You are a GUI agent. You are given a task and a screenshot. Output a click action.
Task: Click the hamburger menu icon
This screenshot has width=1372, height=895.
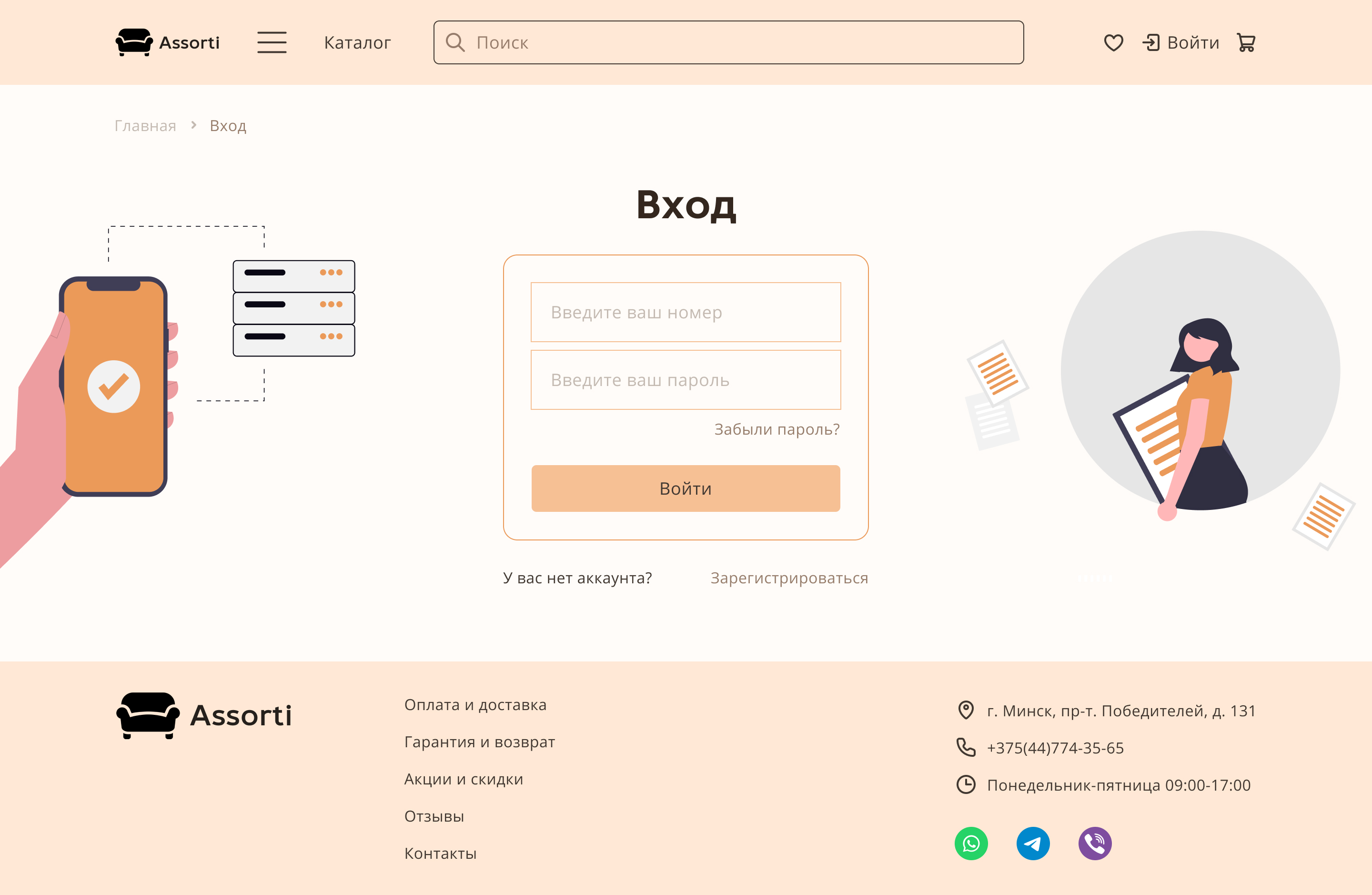click(x=272, y=43)
